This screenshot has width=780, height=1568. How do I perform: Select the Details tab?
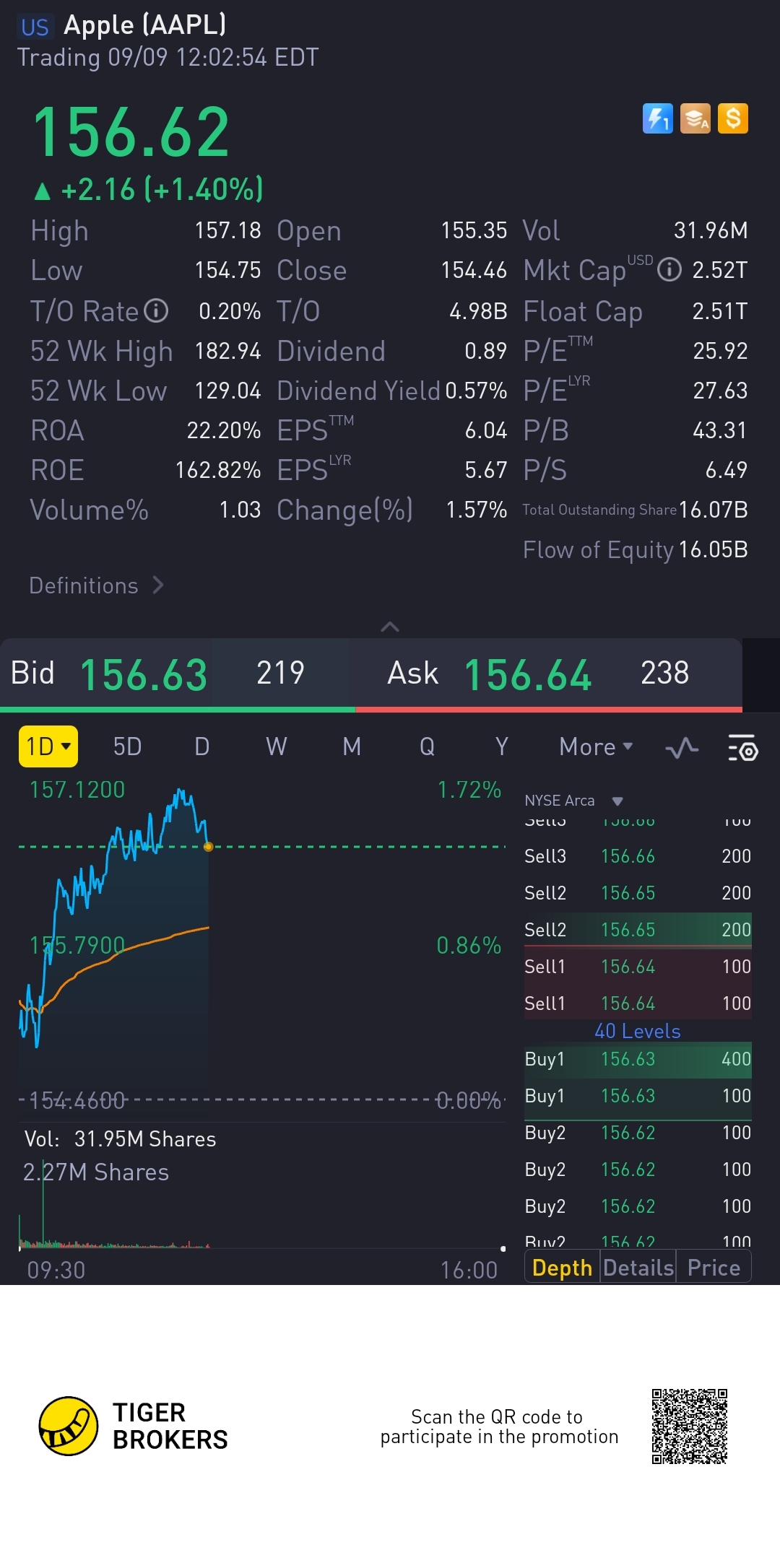638,1268
